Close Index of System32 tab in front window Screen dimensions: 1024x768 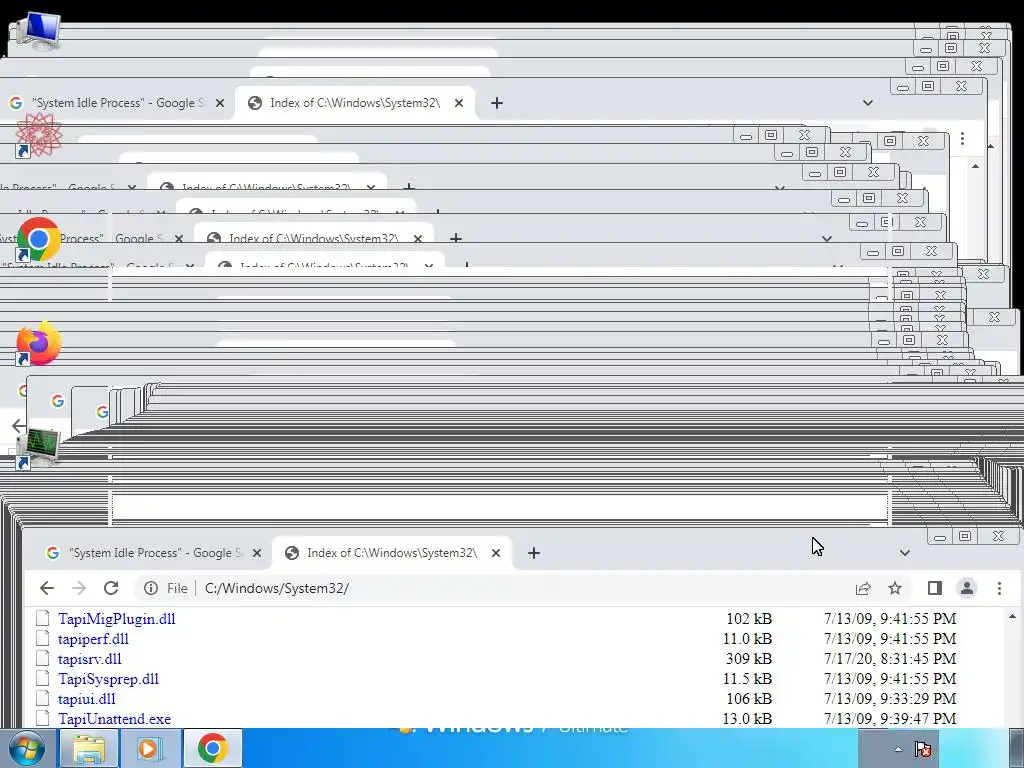pos(496,553)
